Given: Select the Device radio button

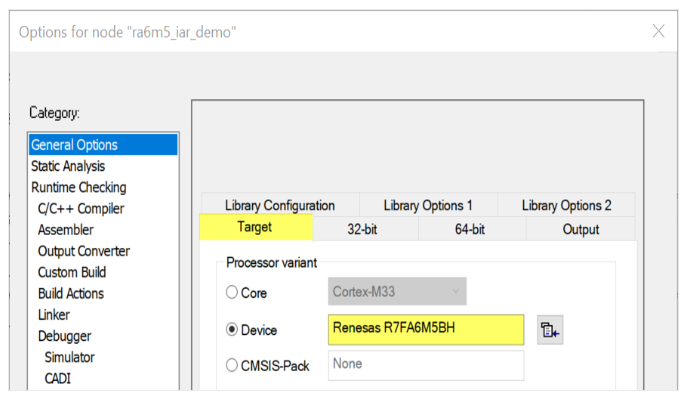Looking at the screenshot, I should point(231,329).
